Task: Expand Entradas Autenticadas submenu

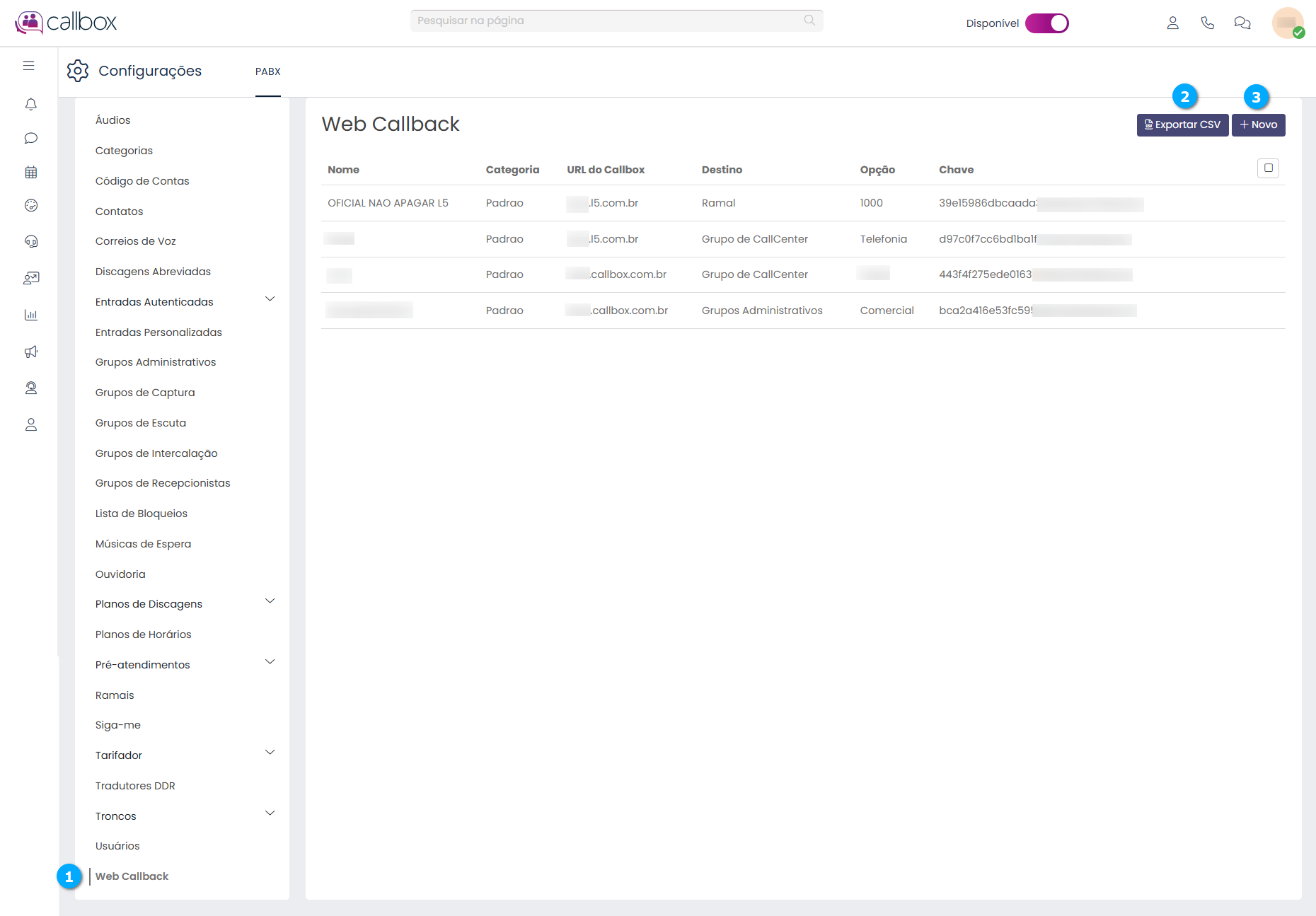Action: tap(270, 299)
